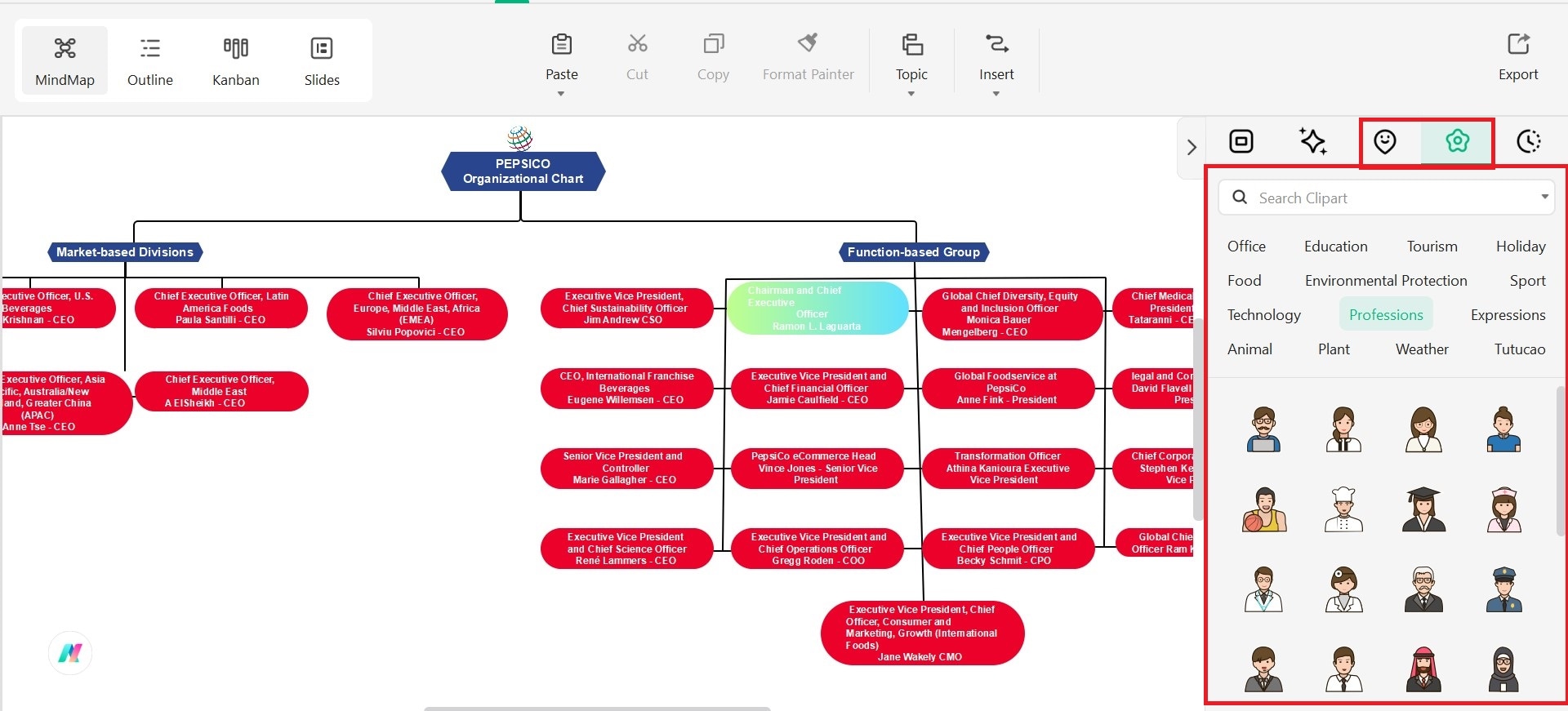Click the Paste clipboard icon
The width and height of the screenshot is (1568, 711).
click(x=562, y=43)
